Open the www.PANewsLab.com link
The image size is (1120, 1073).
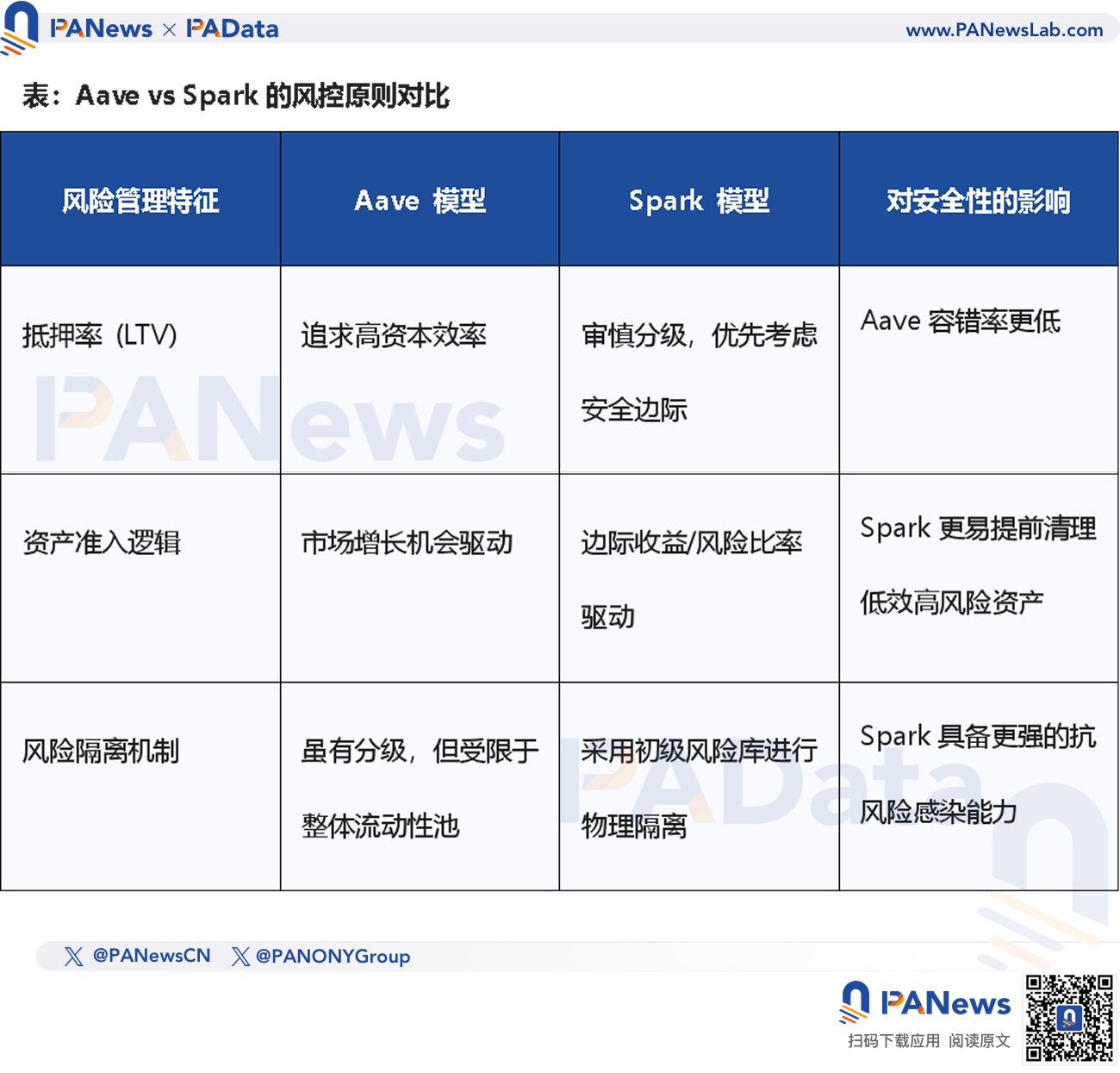pyautogui.click(x=1004, y=30)
